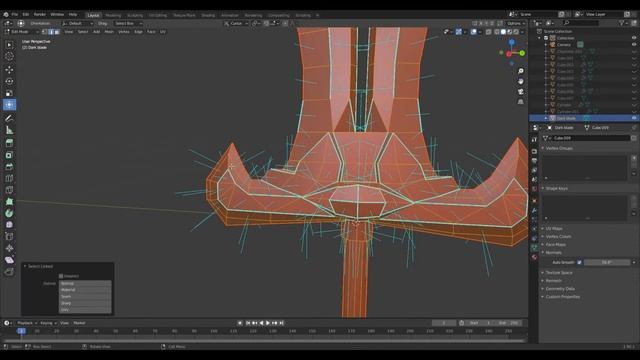Toggle Dark blade visibility eye
The width and height of the screenshot is (640, 360).
pyautogui.click(x=634, y=118)
